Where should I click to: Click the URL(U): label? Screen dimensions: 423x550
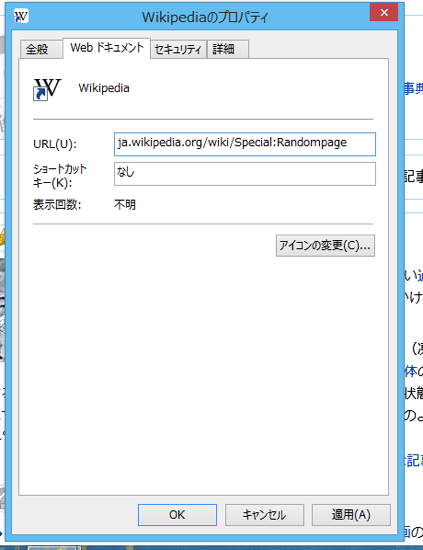pyautogui.click(x=55, y=144)
